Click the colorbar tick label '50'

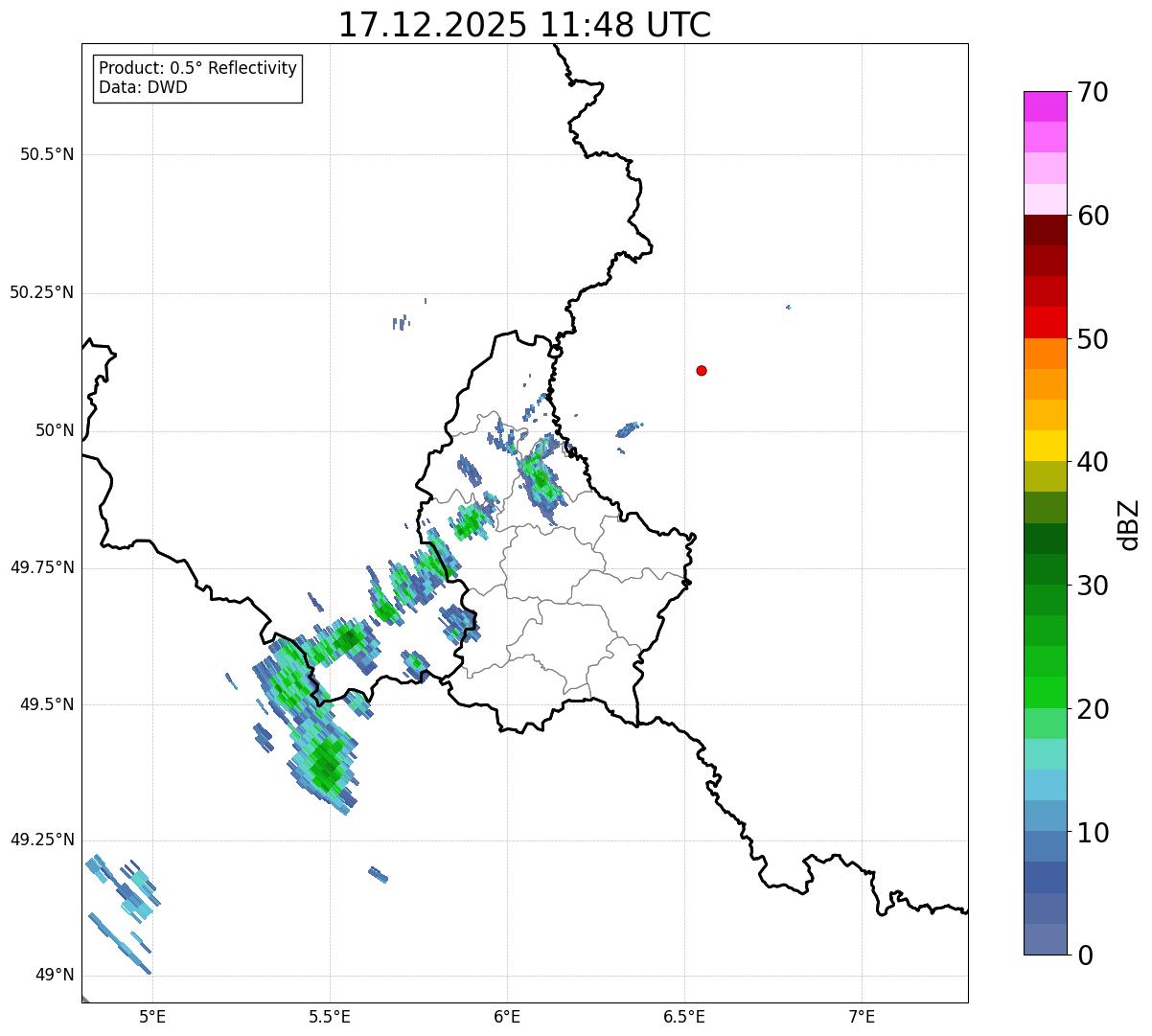1093,339
